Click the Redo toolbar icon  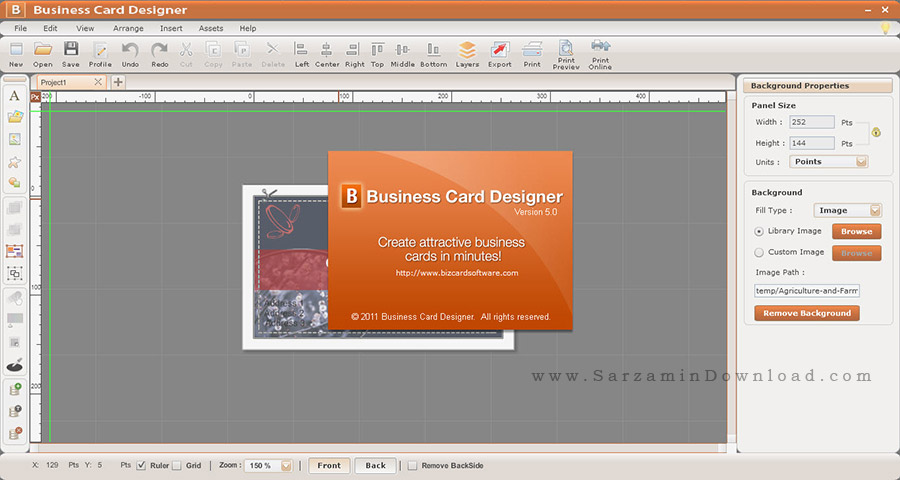coord(160,55)
